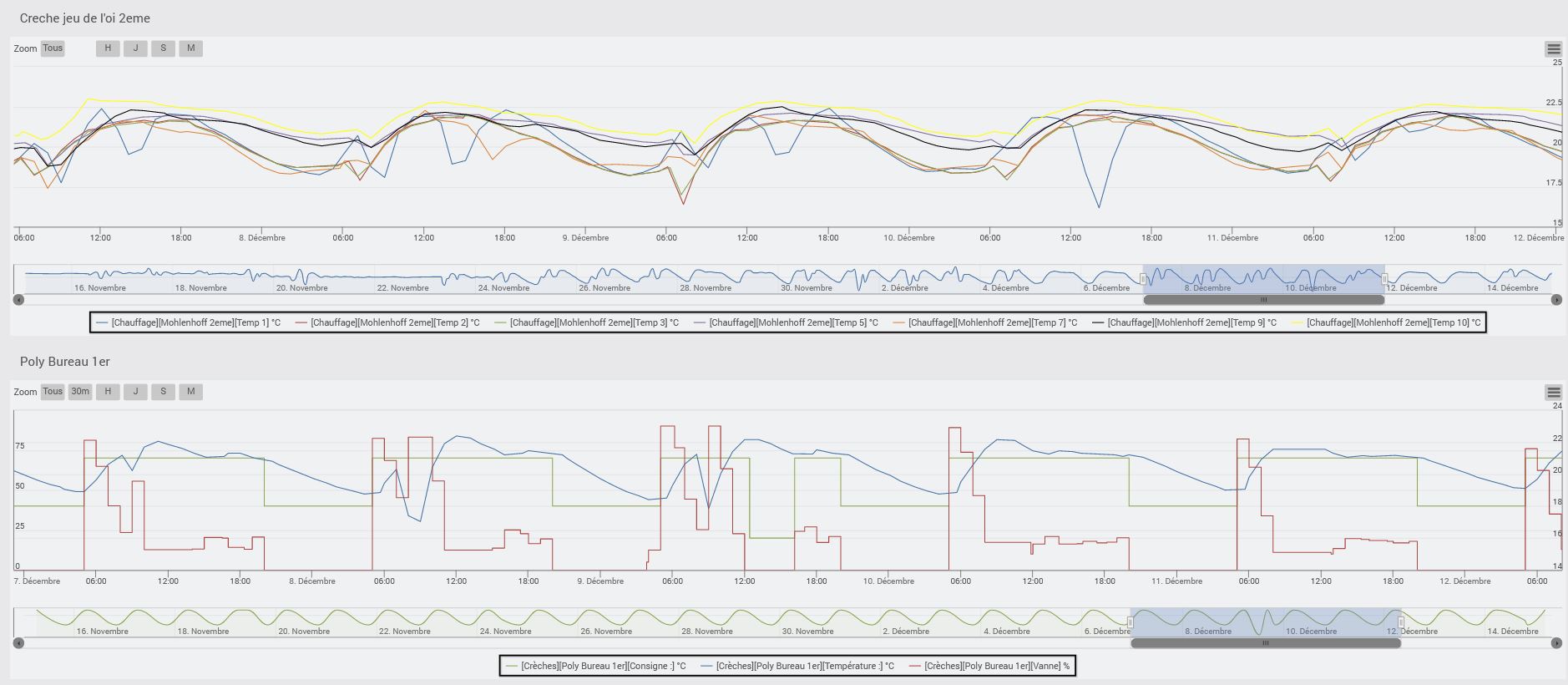
Task: Toggle Poly Bureau 1er Consigne series
Action: pyautogui.click(x=596, y=666)
